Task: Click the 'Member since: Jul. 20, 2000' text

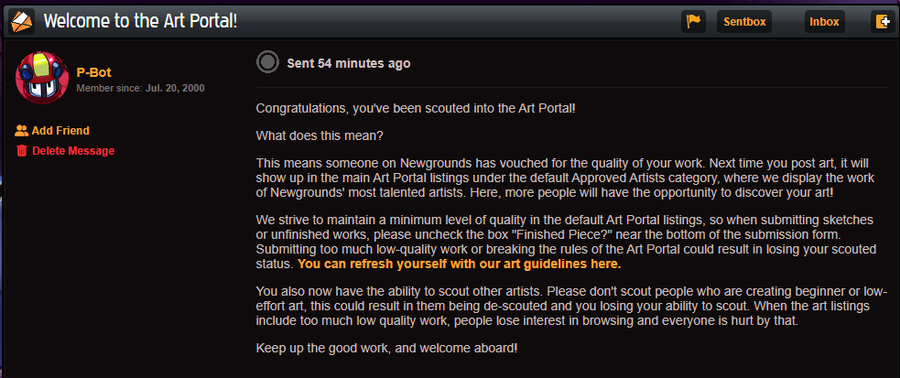Action: click(x=141, y=88)
